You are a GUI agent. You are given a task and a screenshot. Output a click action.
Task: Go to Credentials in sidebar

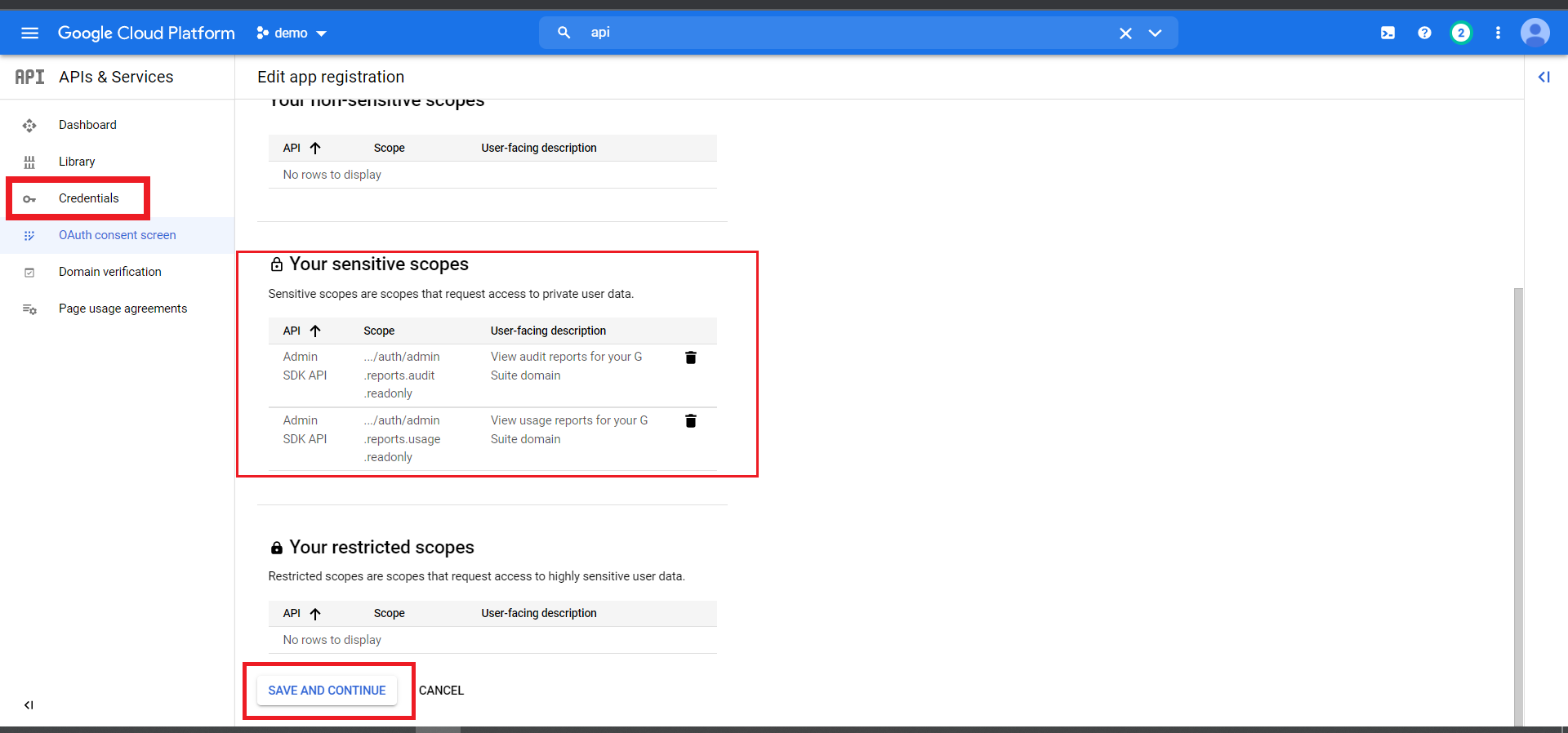click(88, 198)
